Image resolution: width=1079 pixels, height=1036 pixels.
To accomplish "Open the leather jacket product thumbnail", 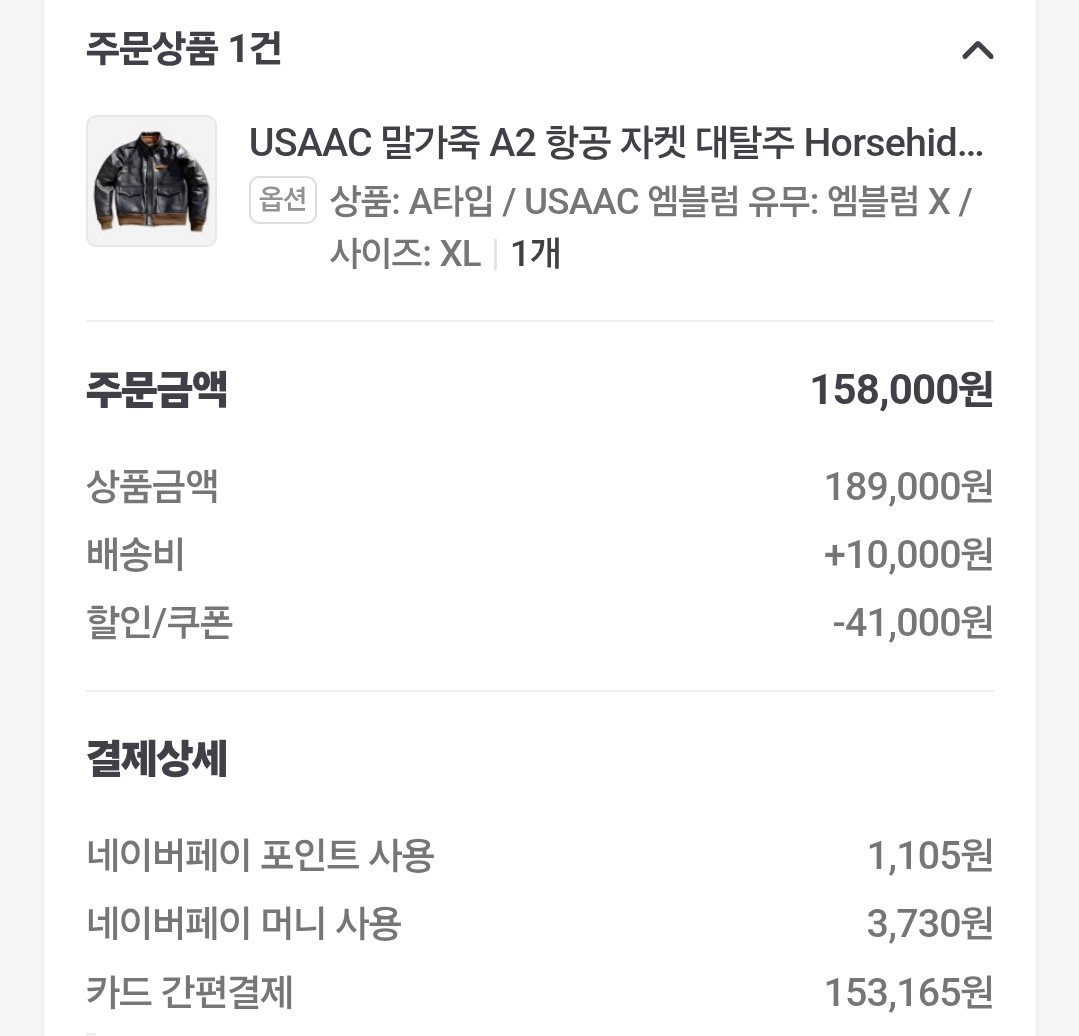I will [151, 181].
